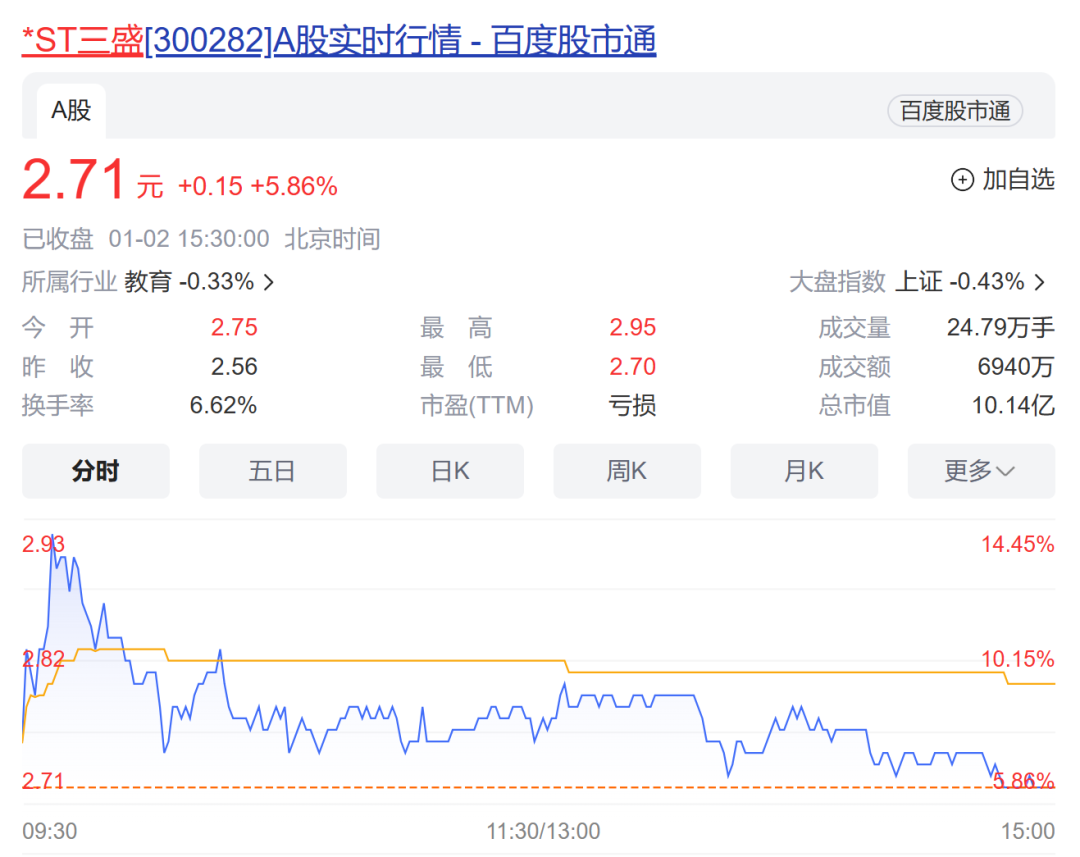Switch to the 周K chart tab
This screenshot has width=1080, height=857.
pos(627,471)
